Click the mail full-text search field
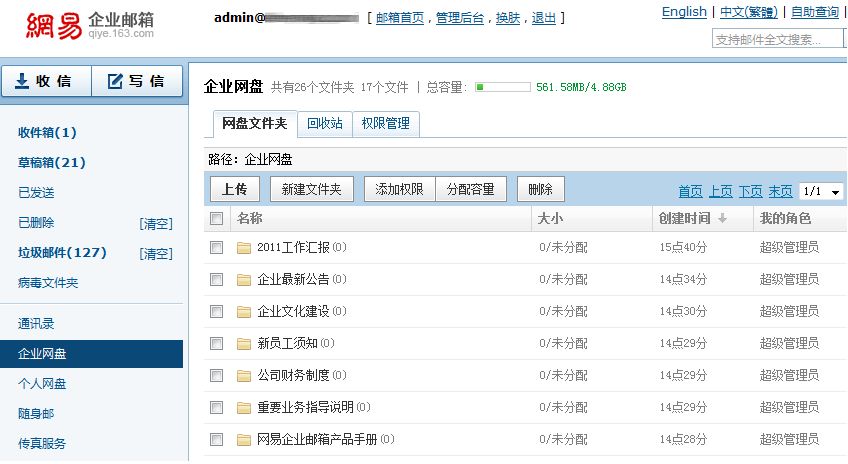 pos(778,39)
